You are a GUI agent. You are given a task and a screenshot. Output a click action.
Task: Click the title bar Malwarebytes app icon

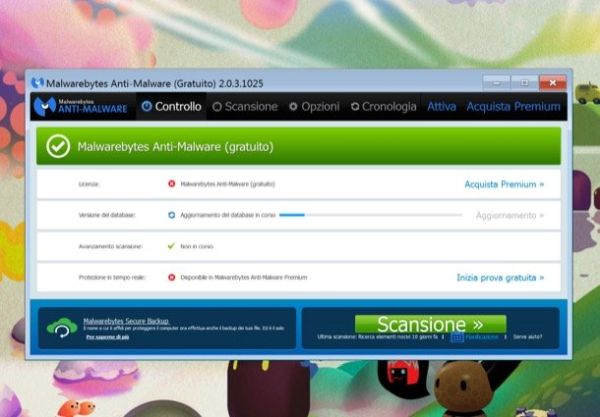(38, 83)
